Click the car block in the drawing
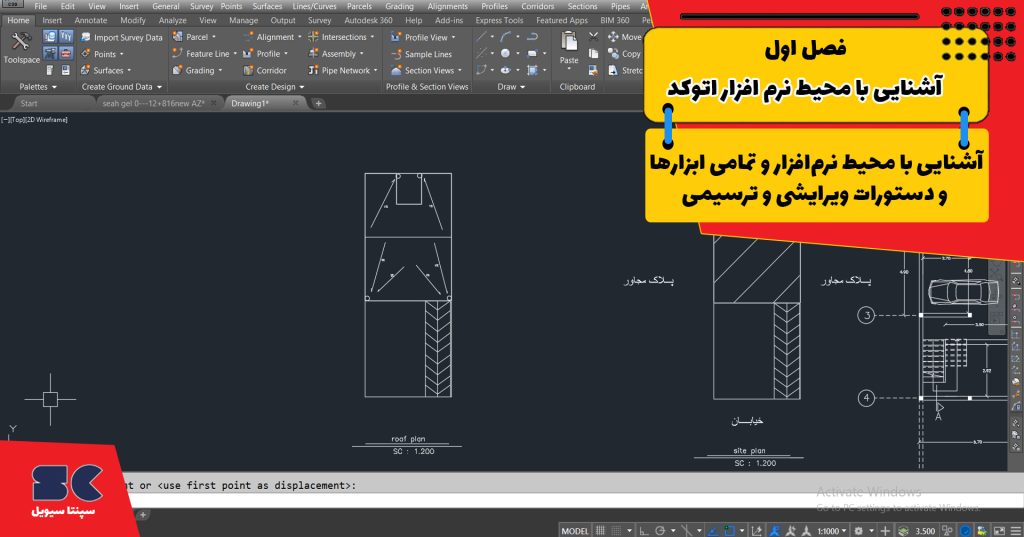This screenshot has width=1024, height=537. pyautogui.click(x=963, y=291)
